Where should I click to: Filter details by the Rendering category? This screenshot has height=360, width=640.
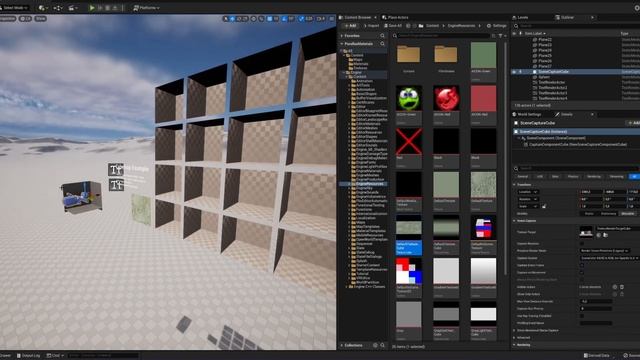point(594,177)
